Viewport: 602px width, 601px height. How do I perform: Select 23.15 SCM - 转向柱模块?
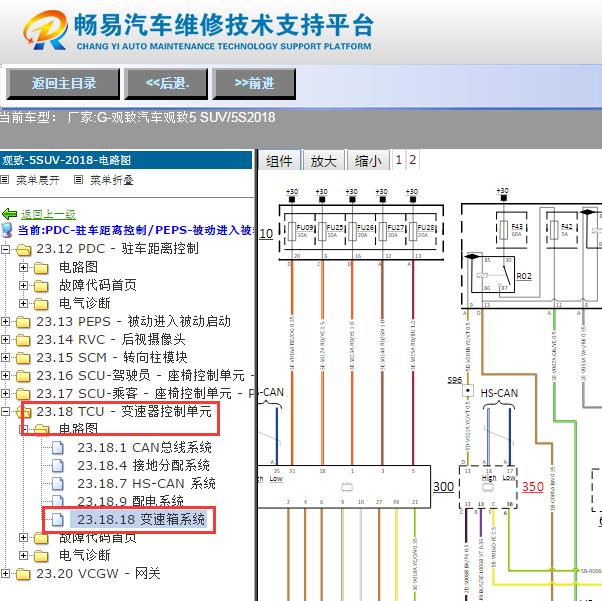coord(112,357)
